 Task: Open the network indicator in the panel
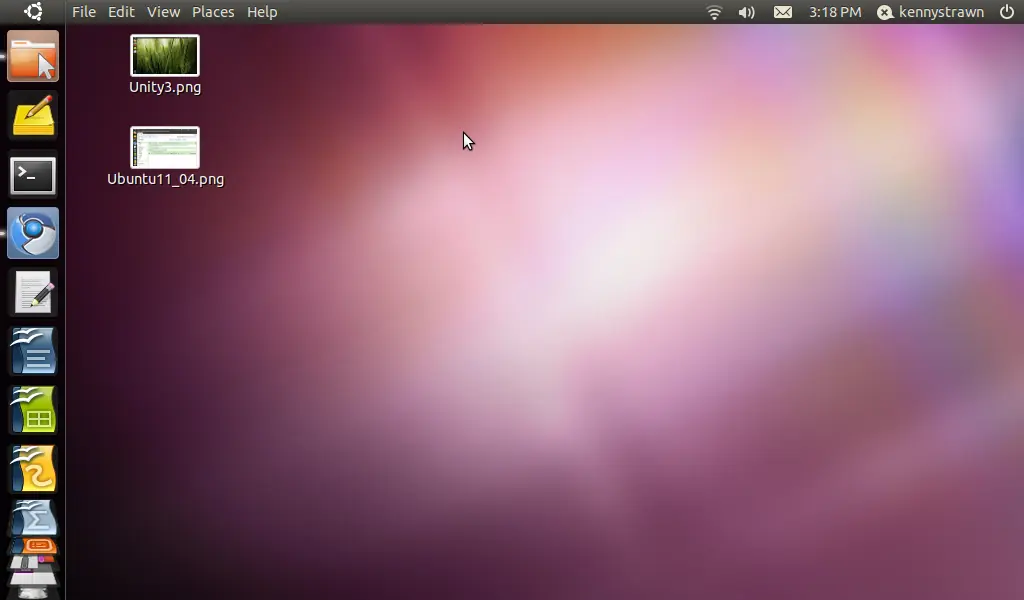click(x=713, y=12)
